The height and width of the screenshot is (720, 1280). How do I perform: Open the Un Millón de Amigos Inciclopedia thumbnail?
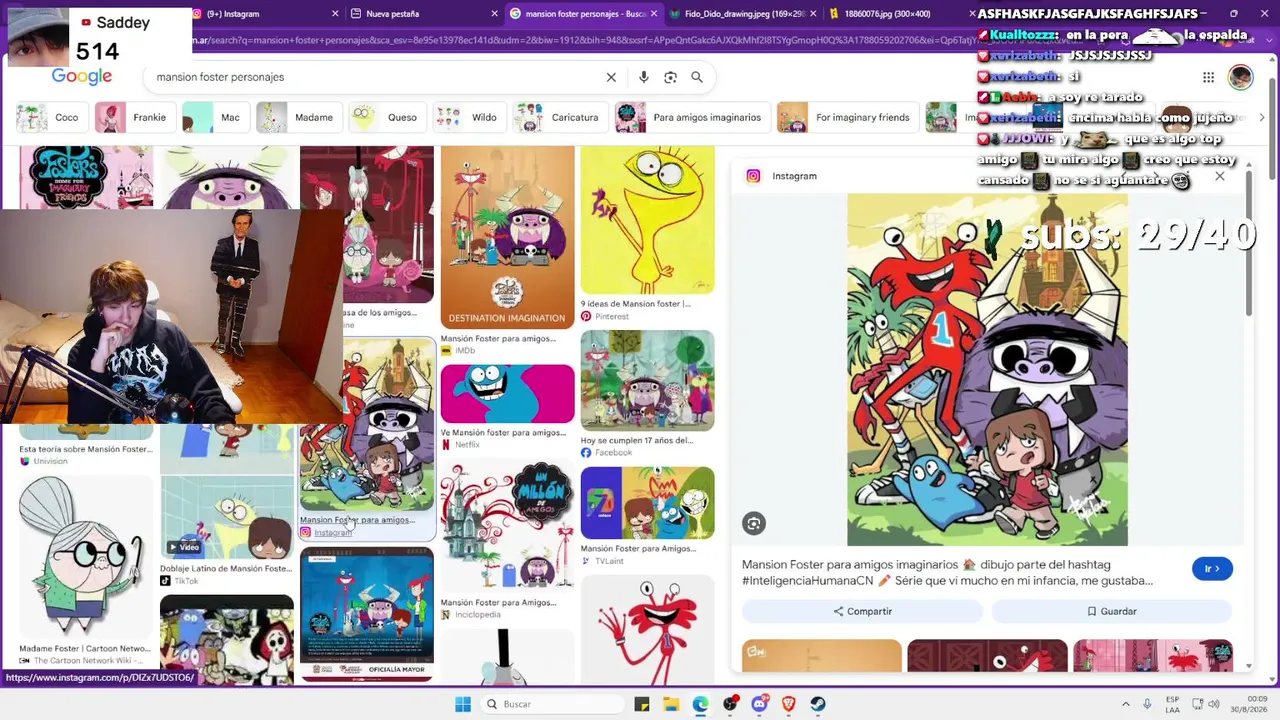507,526
